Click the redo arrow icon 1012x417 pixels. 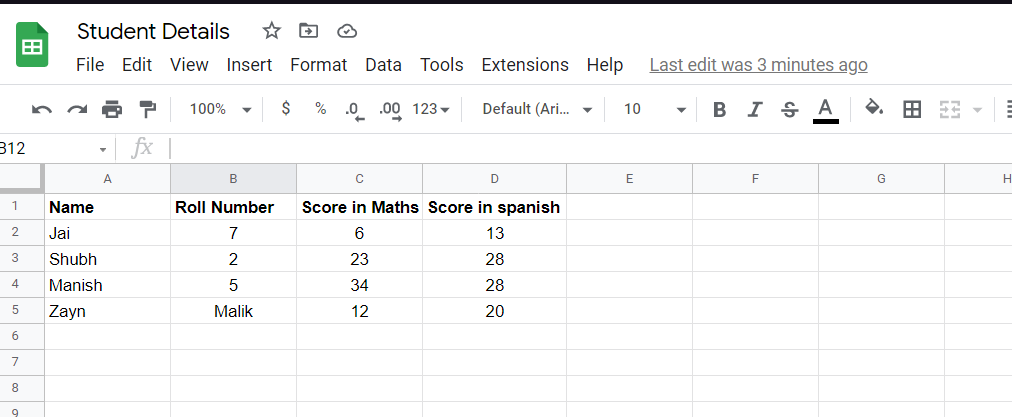[77, 109]
